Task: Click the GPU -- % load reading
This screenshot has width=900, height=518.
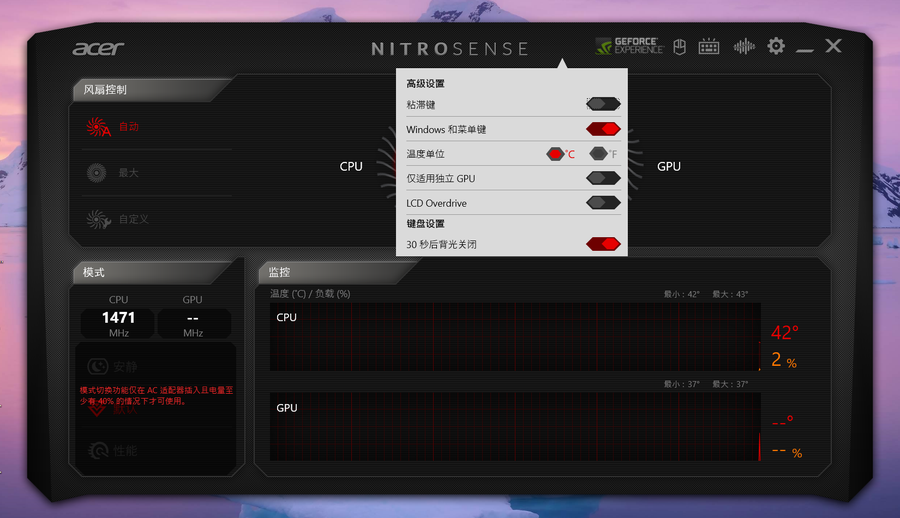Action: 787,451
